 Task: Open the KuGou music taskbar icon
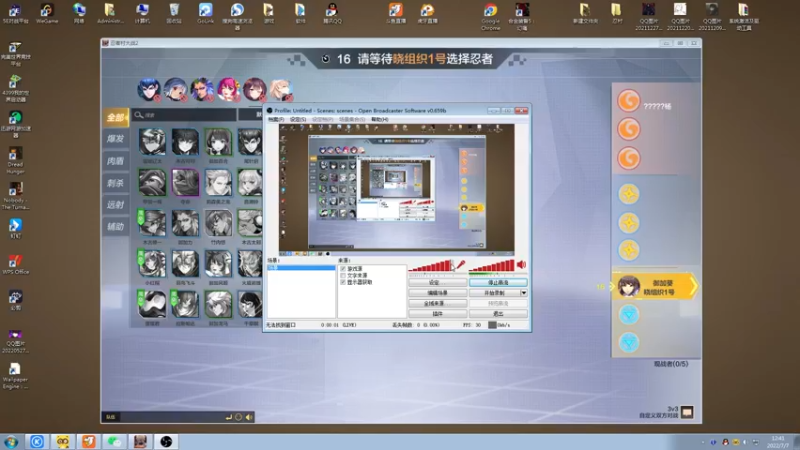point(37,442)
